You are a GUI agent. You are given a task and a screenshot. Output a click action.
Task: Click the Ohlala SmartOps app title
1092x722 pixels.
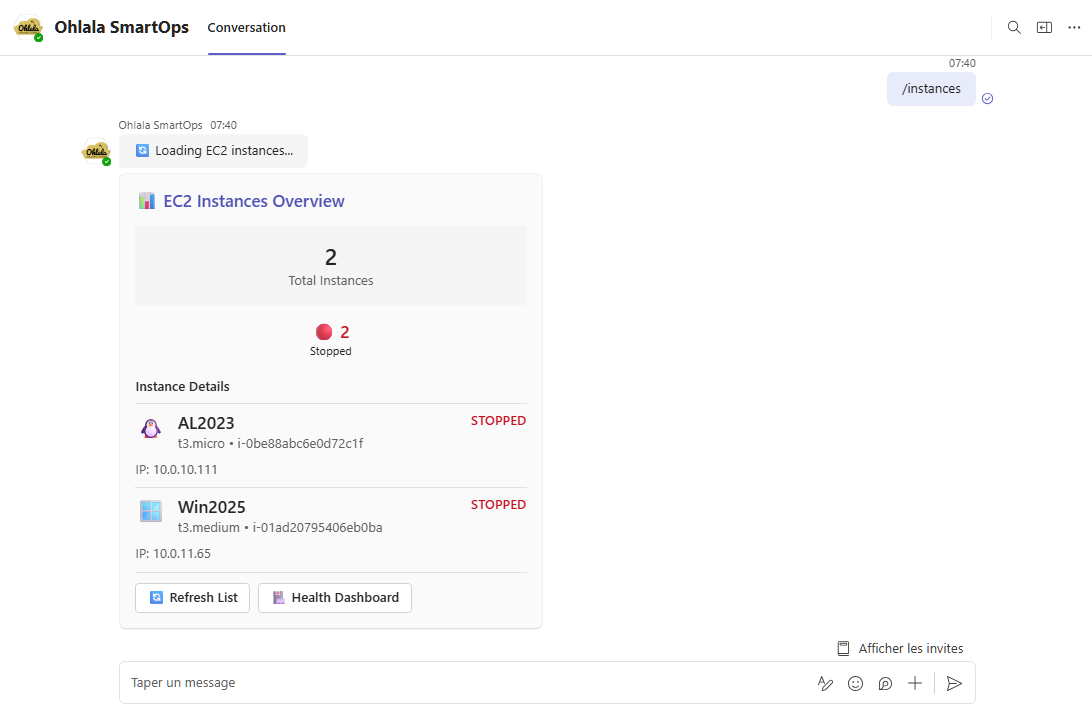121,27
